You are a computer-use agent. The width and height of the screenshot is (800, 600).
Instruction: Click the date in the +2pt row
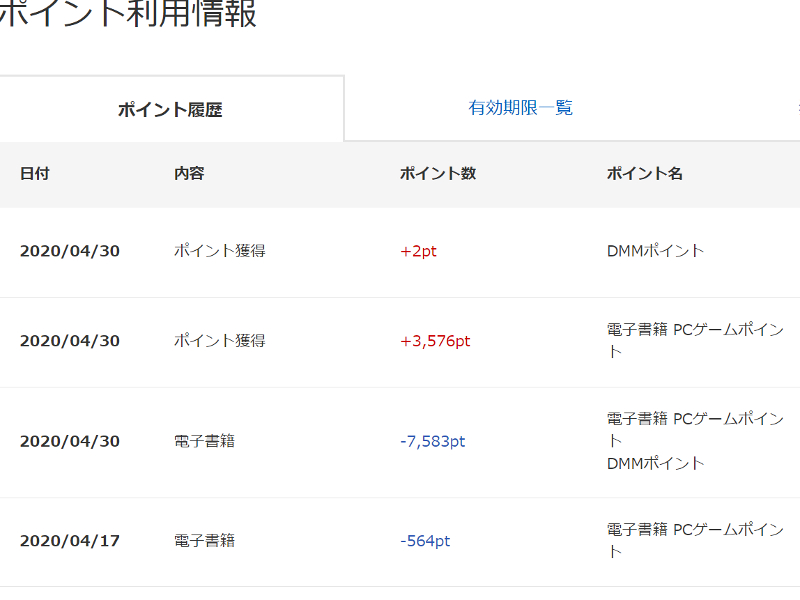70,251
